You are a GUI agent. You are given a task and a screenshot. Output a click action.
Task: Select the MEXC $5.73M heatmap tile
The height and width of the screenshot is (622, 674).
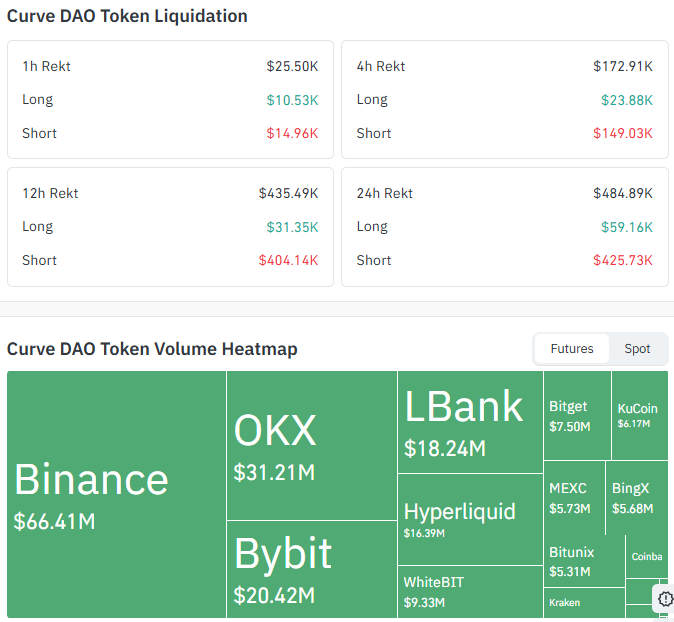coord(574,498)
